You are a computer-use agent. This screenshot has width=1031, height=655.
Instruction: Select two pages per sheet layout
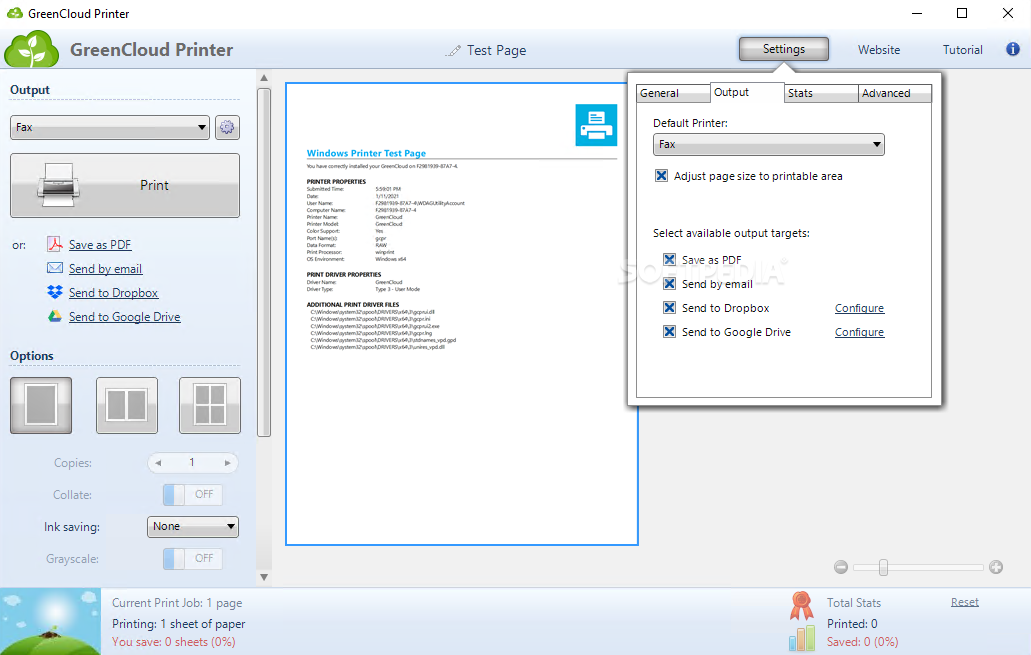[127, 405]
